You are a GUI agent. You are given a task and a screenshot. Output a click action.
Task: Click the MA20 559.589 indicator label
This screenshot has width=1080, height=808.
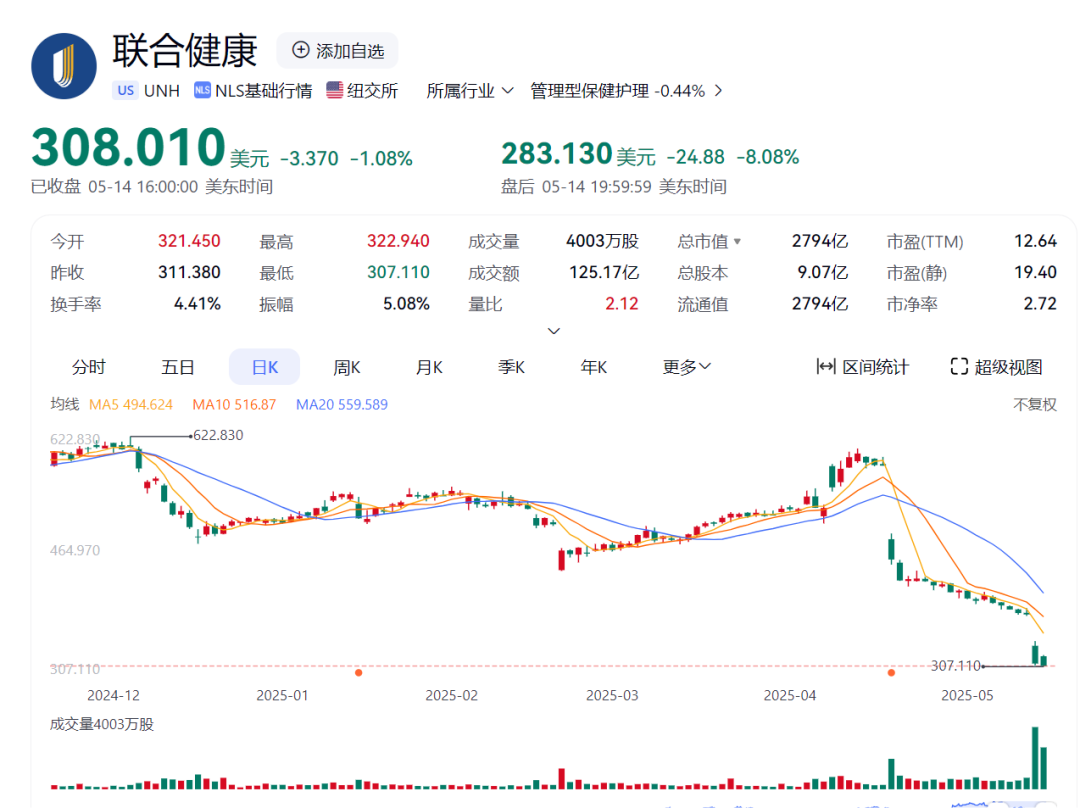342,404
